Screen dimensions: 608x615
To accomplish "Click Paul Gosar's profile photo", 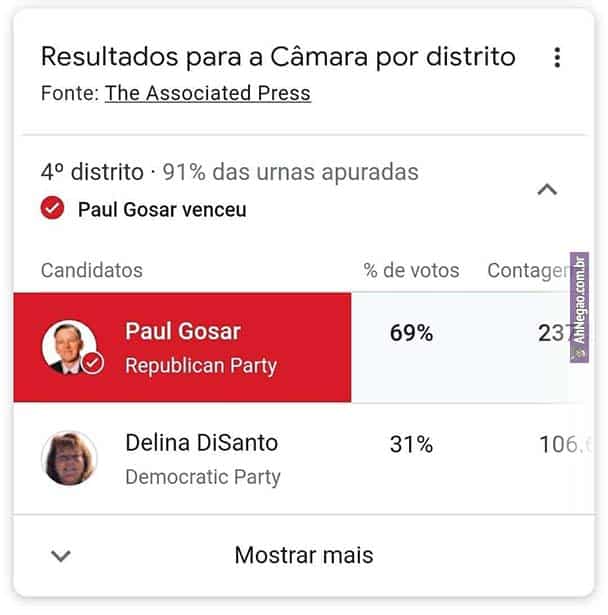I will [67, 347].
